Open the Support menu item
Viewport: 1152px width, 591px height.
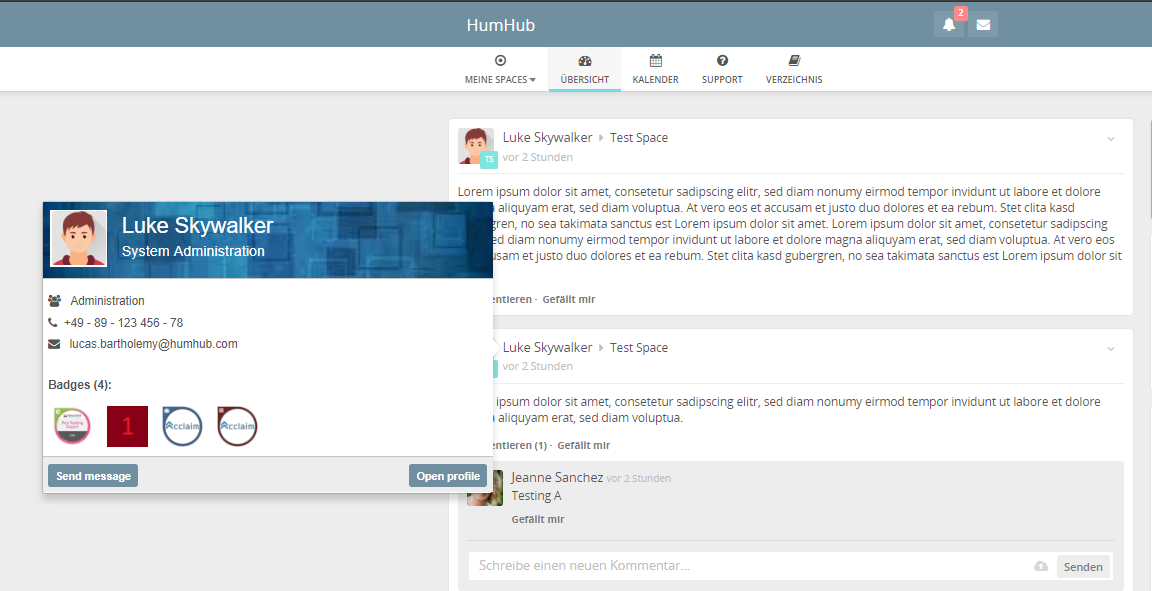(x=722, y=69)
